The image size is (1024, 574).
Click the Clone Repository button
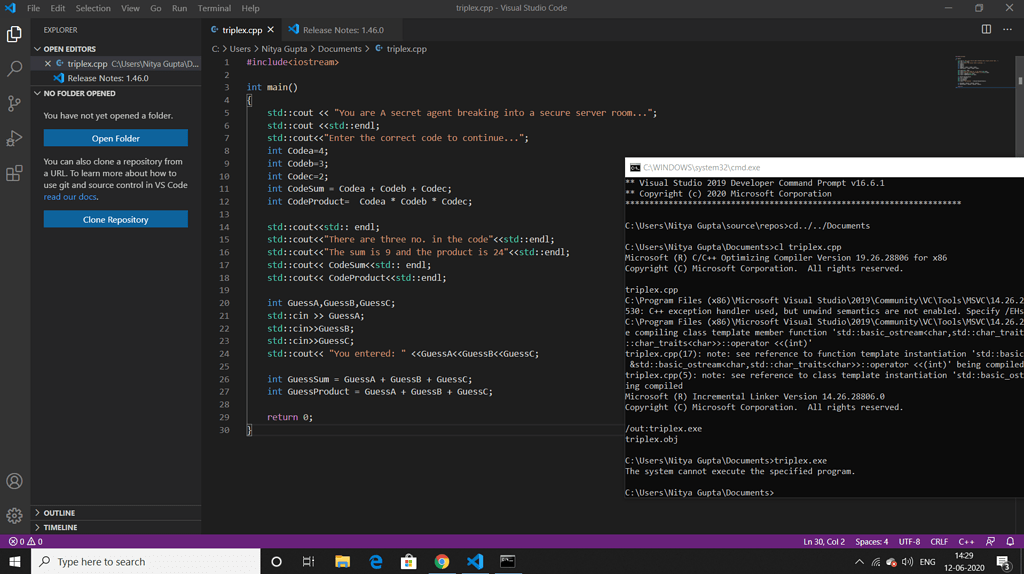[x=115, y=219]
